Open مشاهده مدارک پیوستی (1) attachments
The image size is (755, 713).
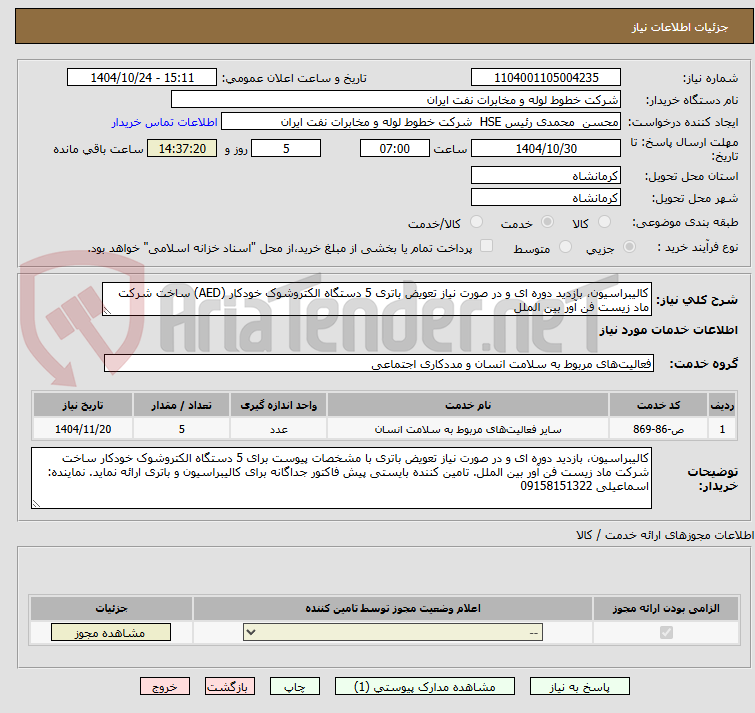point(425,687)
